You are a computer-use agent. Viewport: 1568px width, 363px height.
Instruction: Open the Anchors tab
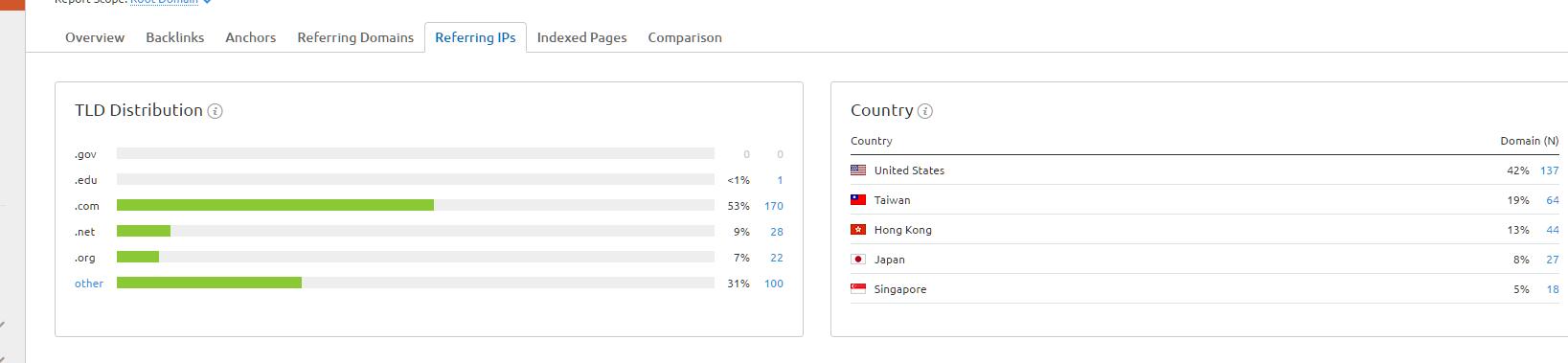[251, 37]
